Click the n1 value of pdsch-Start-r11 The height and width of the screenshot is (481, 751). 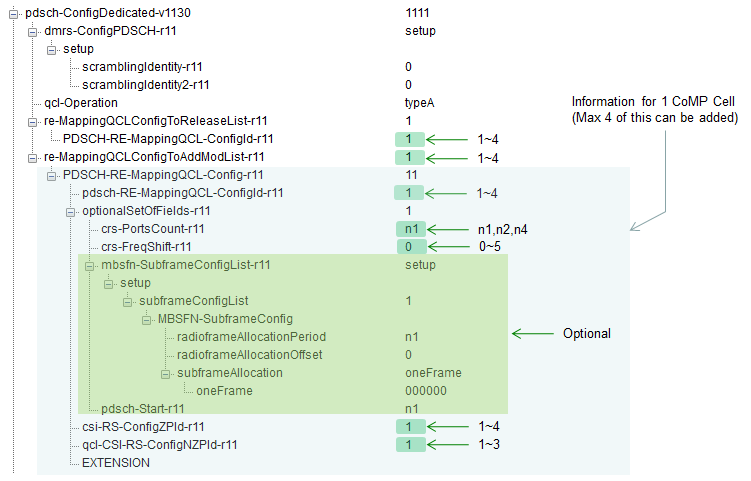(411, 409)
